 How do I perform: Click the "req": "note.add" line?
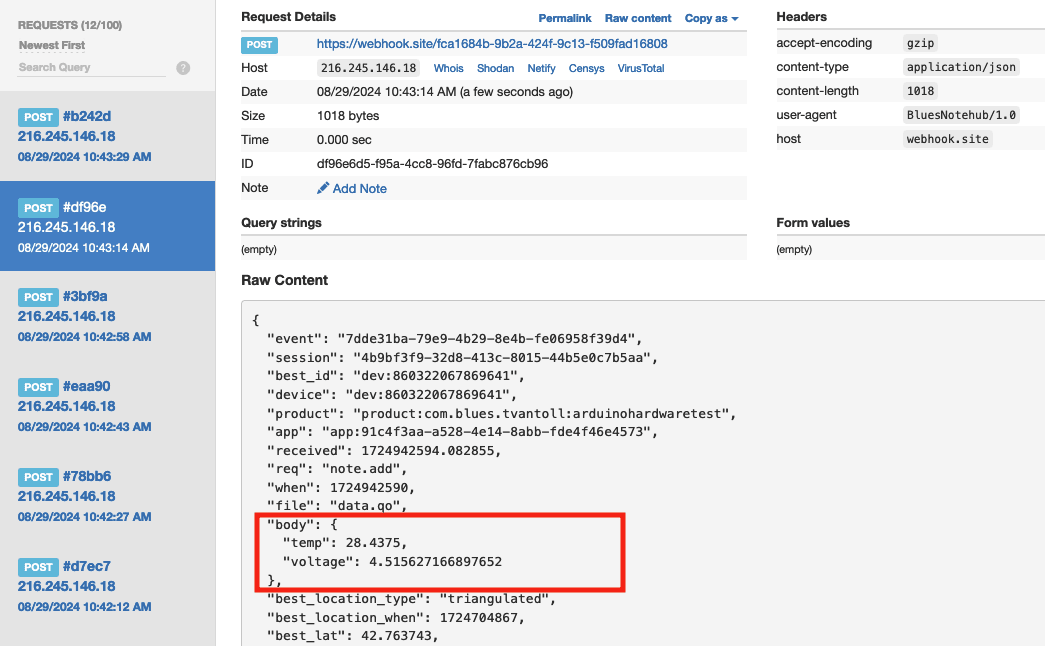[x=337, y=469]
